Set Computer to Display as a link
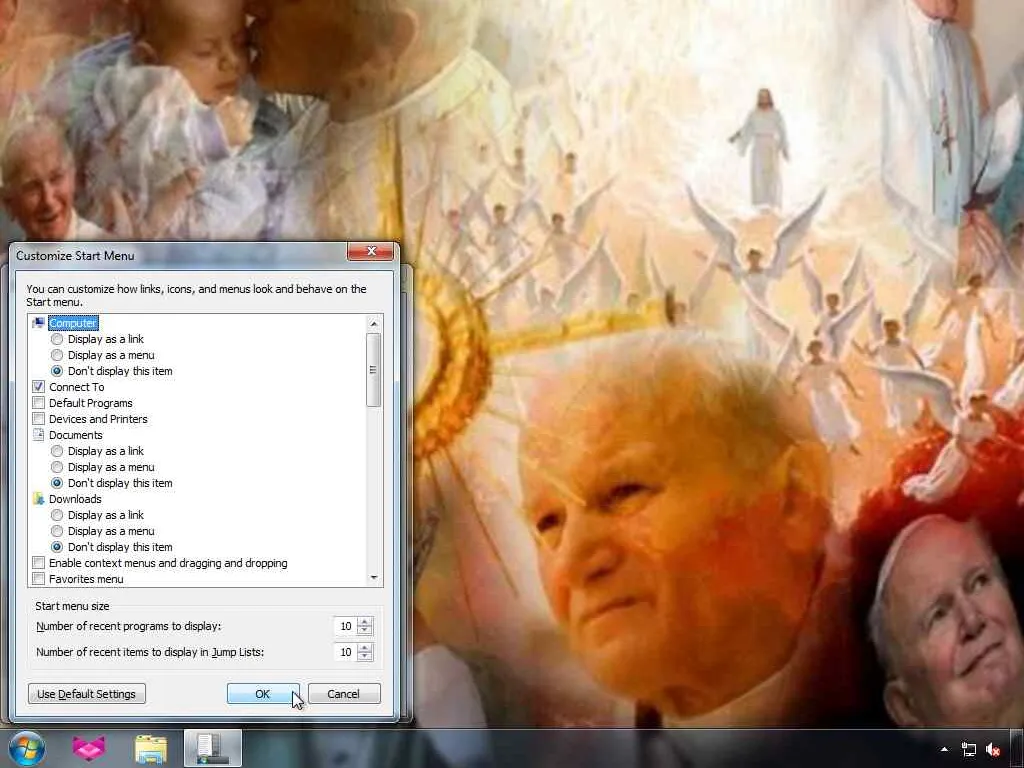Image resolution: width=1024 pixels, height=768 pixels. pos(57,339)
